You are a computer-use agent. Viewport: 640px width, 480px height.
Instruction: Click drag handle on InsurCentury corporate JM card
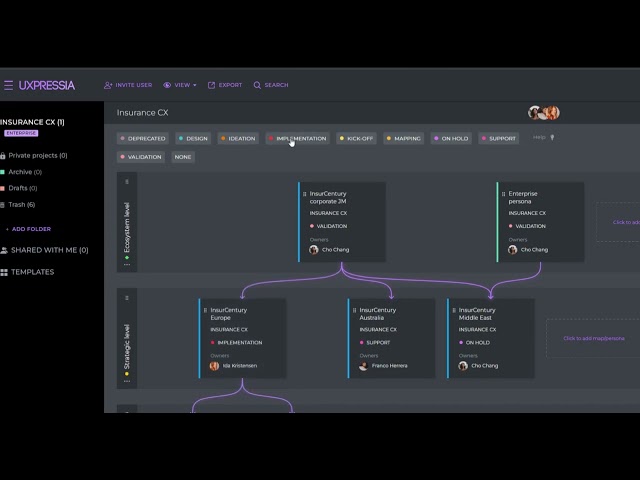304,194
